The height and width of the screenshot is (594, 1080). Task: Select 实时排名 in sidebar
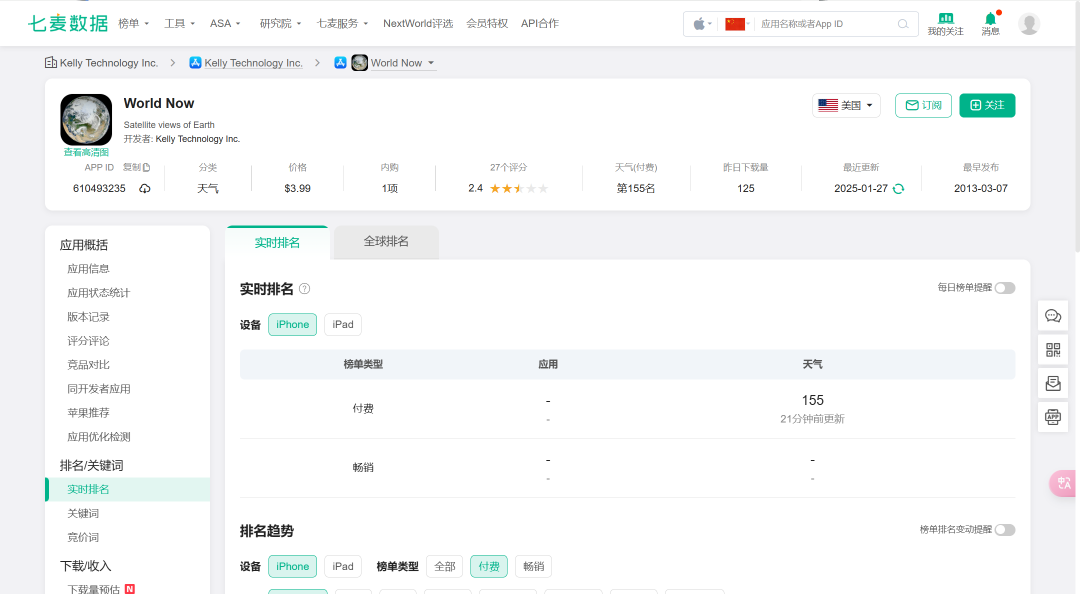point(128,489)
